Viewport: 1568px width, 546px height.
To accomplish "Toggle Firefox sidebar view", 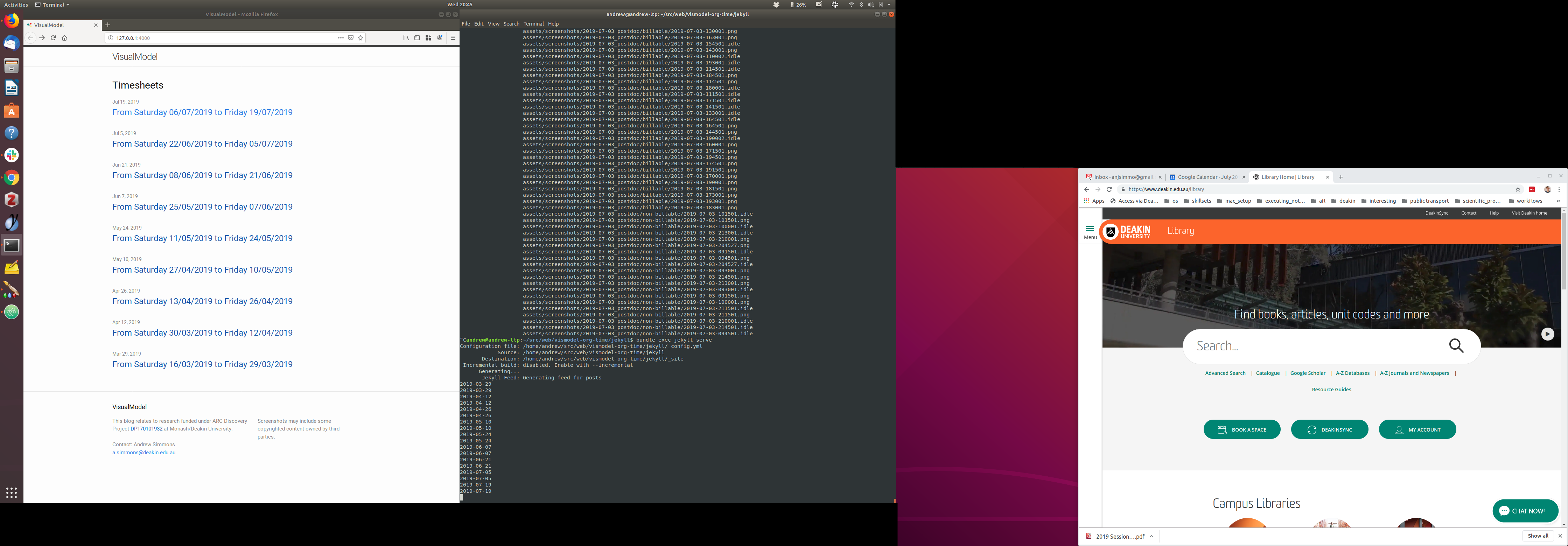I will point(417,38).
